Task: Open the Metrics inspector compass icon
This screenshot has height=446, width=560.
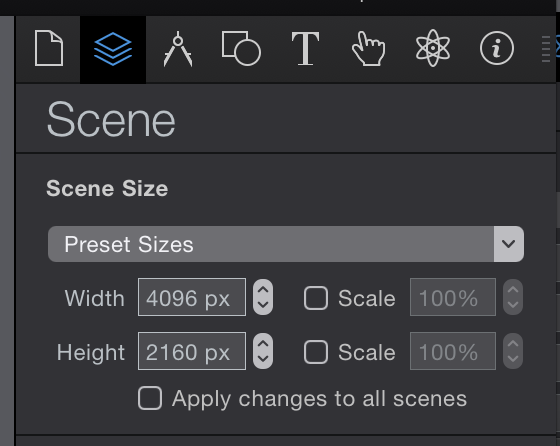Action: coord(178,49)
